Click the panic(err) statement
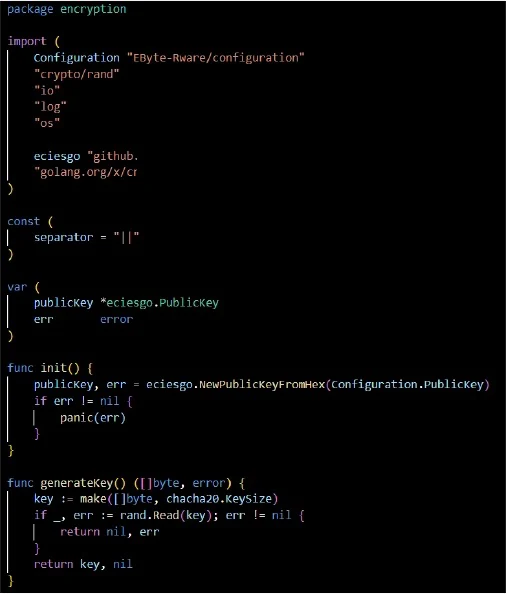Viewport: 506px width, 594px height. (93, 417)
